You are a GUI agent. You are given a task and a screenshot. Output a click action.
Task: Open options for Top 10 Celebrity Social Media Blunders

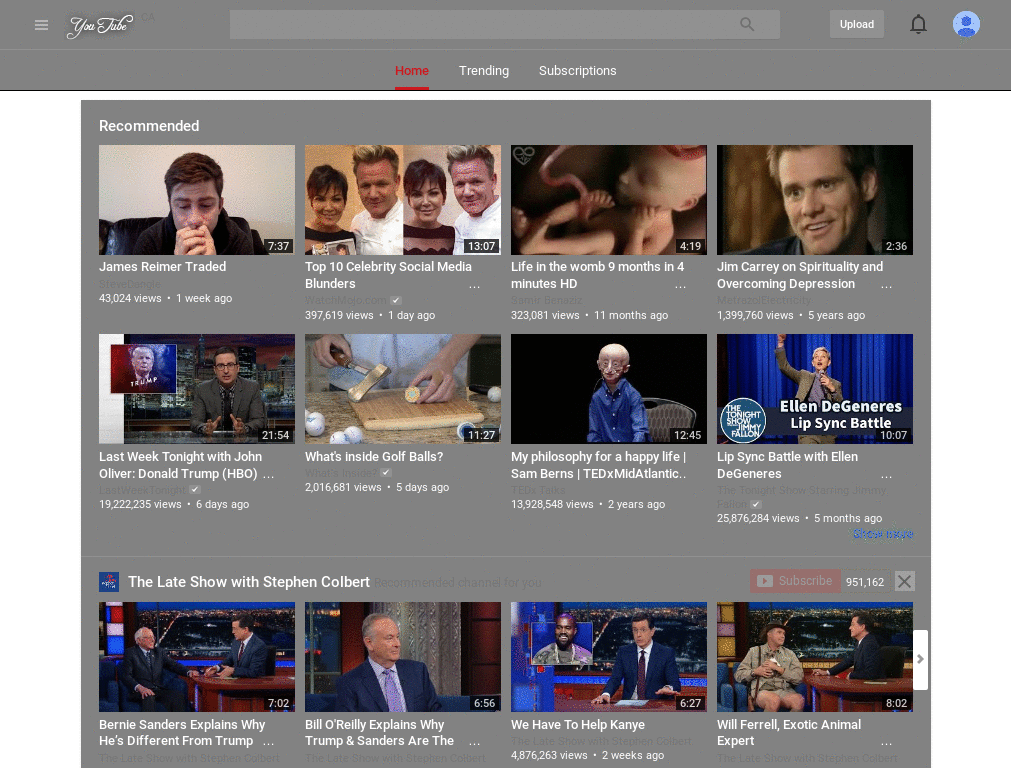[474, 285]
